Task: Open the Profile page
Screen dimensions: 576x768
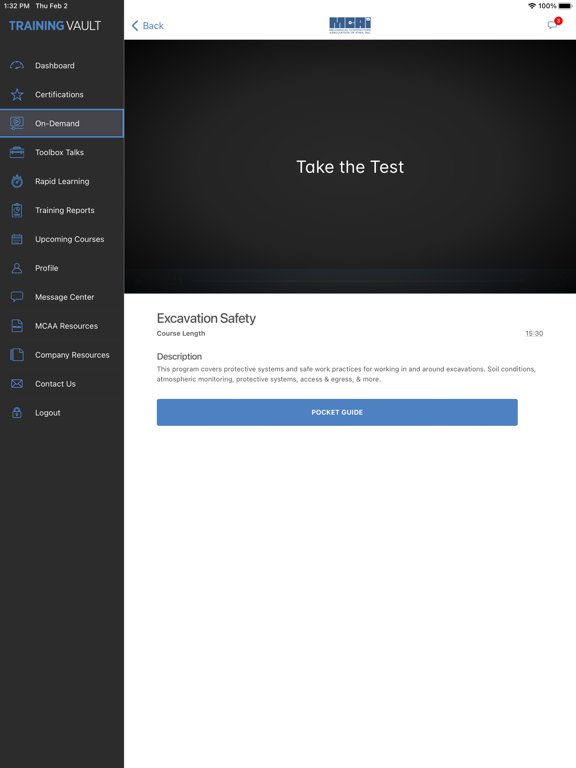Action: [62, 268]
